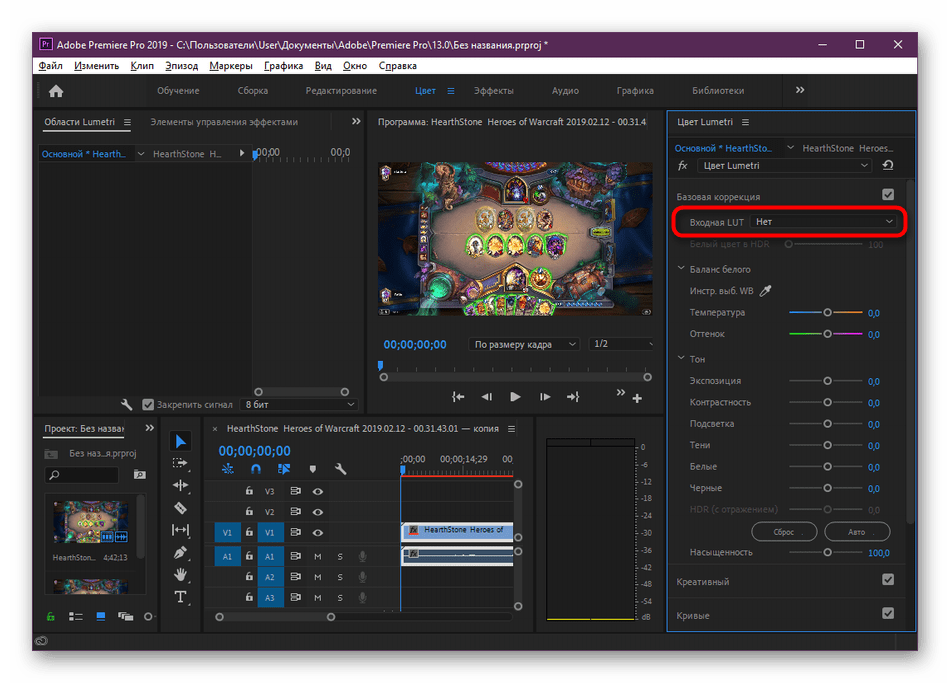Select the Type tool
The image size is (950, 683).
pyautogui.click(x=180, y=597)
